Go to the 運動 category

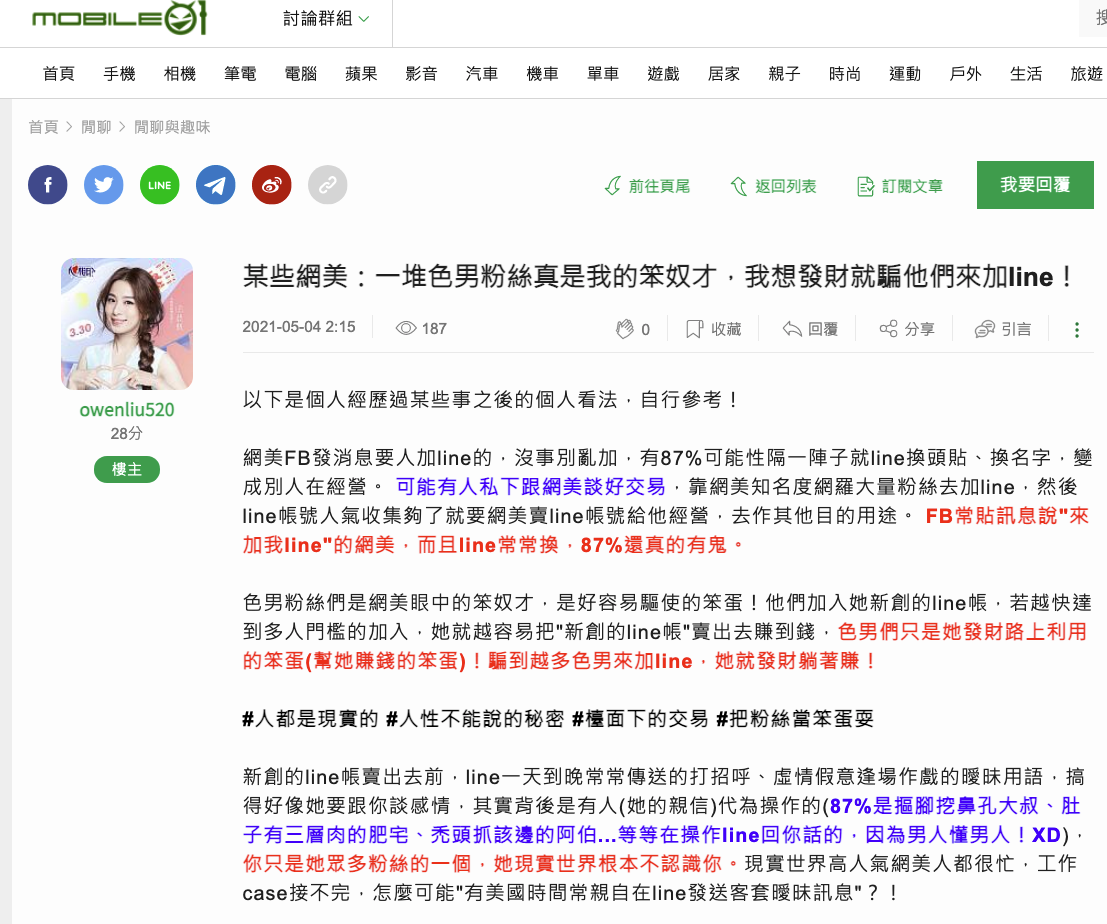point(905,73)
